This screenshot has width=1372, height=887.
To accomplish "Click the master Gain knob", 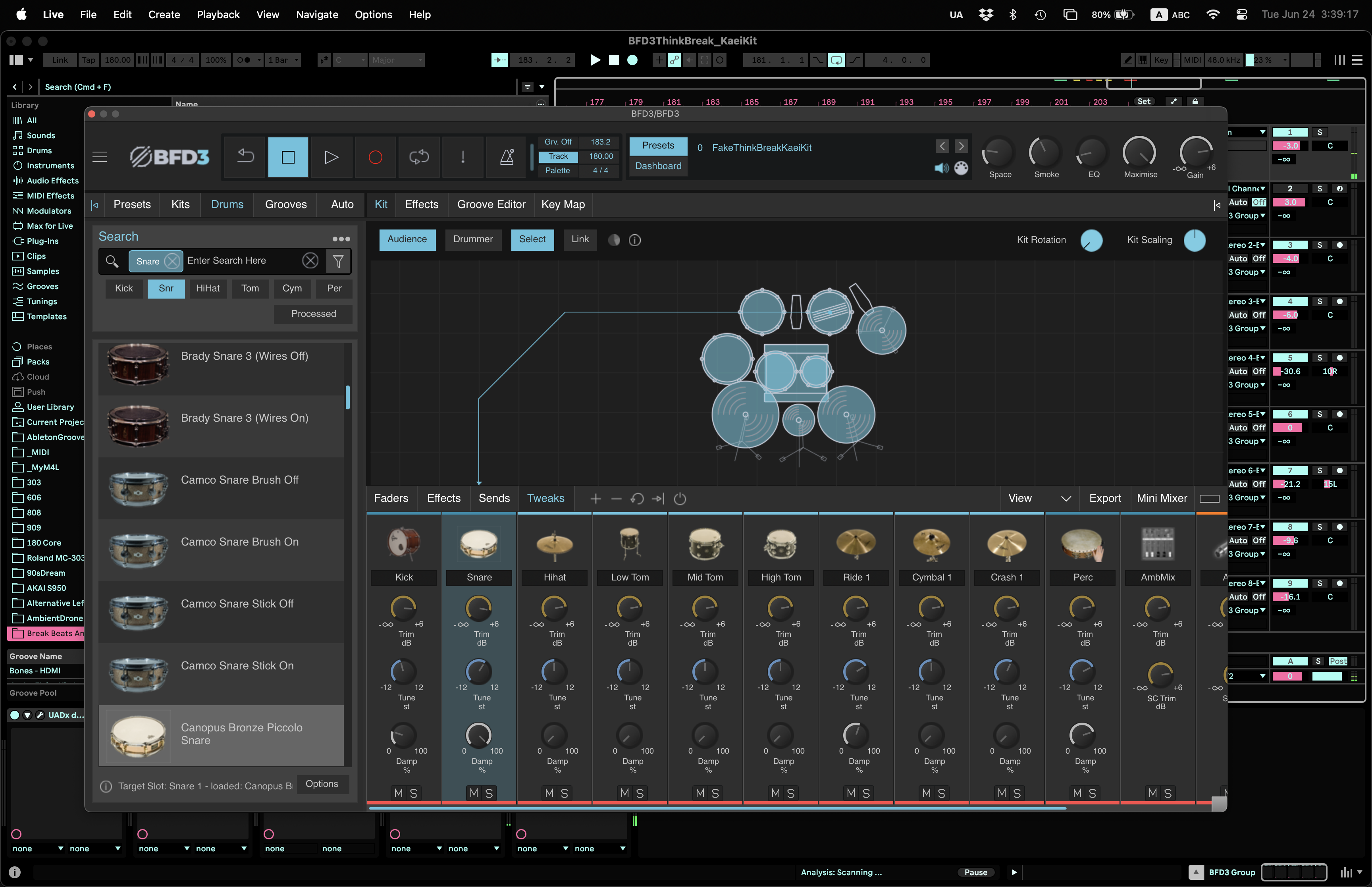I will click(x=1196, y=152).
